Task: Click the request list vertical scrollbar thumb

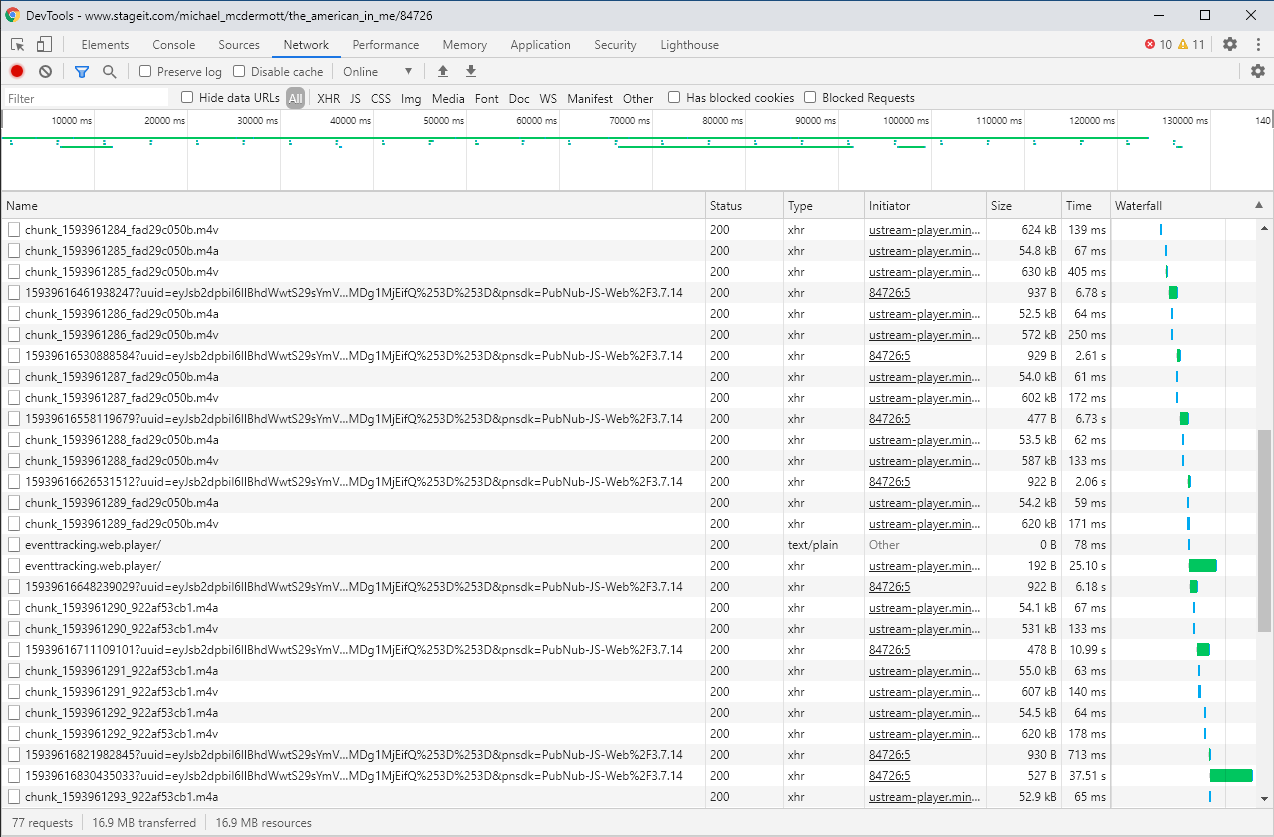Action: click(1264, 531)
